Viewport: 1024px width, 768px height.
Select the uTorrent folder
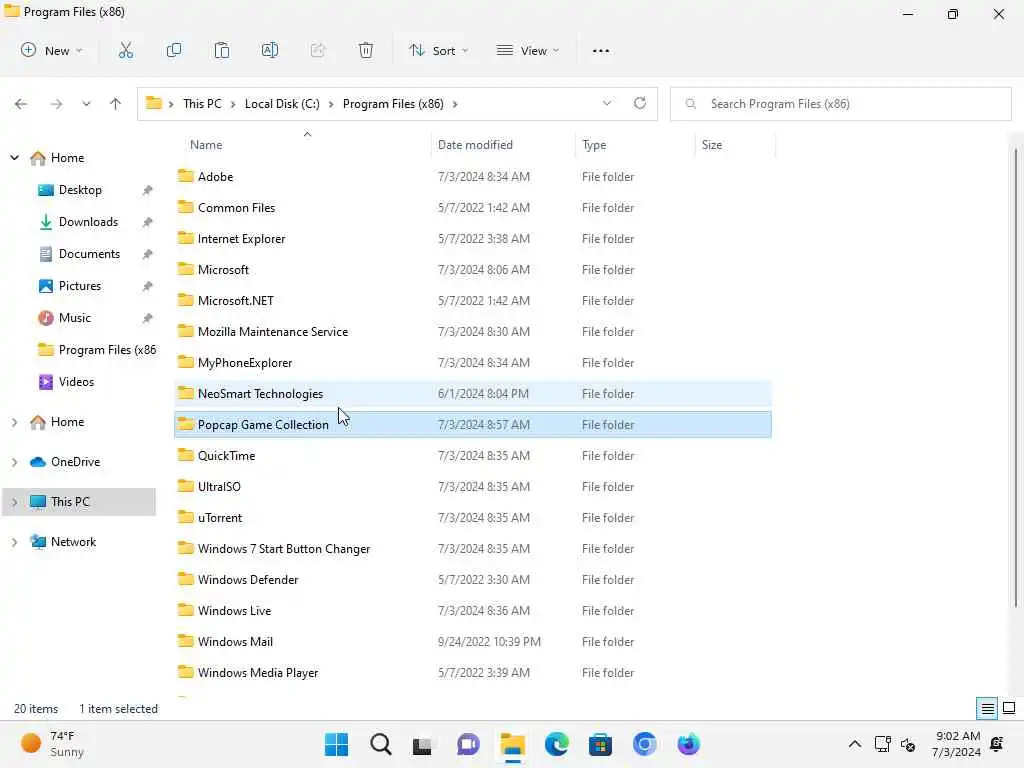coord(473,518)
